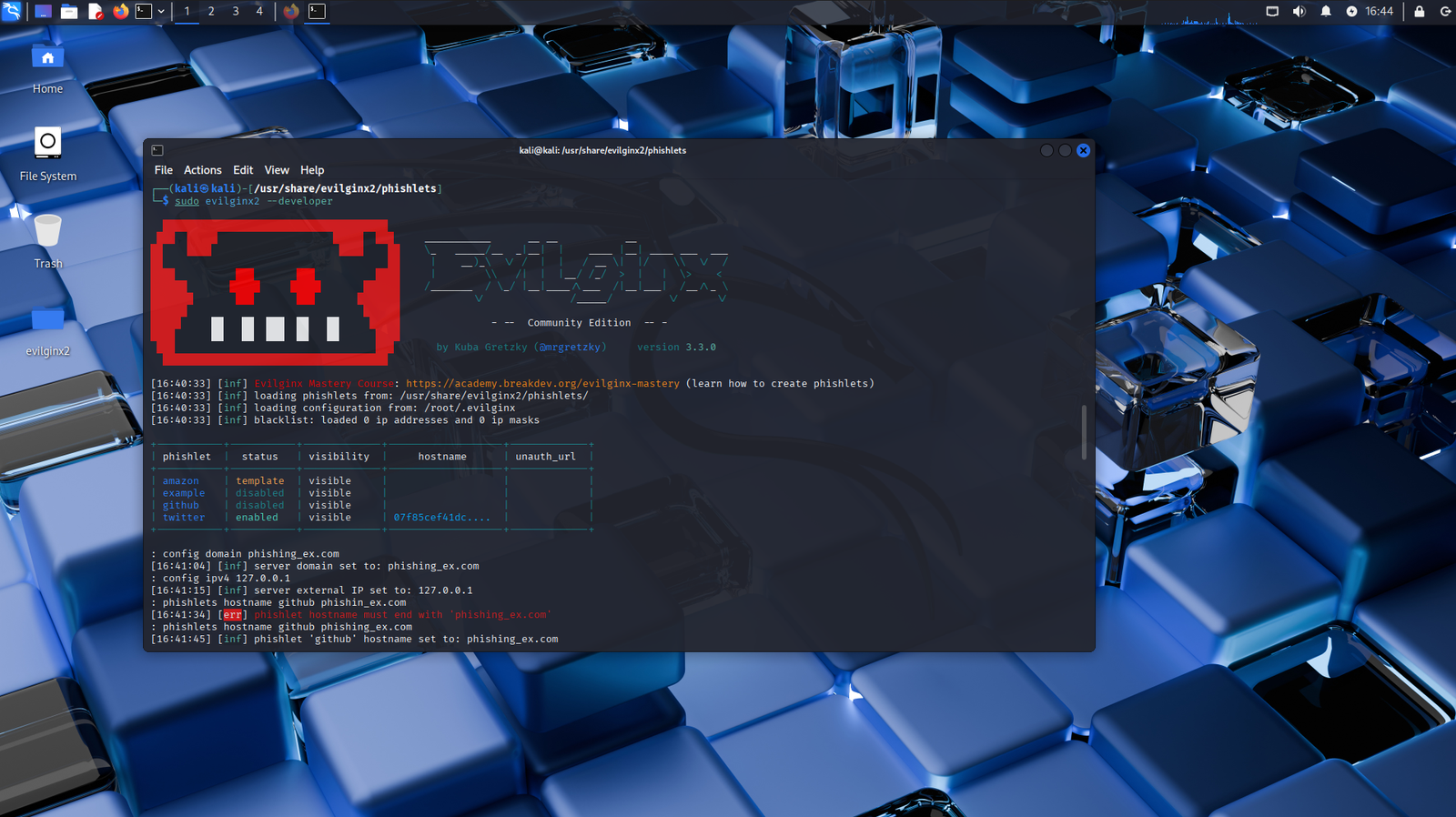
Task: Launch the text editor panel icon
Action: pyautogui.click(x=96, y=11)
